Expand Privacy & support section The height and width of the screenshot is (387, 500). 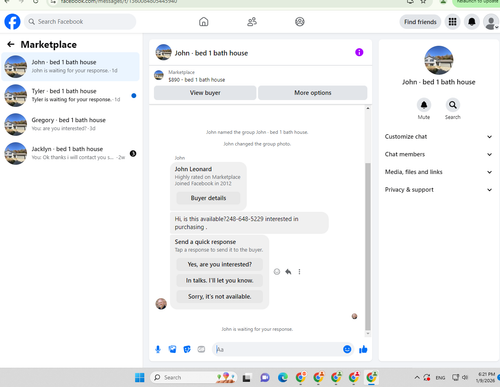pos(438,190)
